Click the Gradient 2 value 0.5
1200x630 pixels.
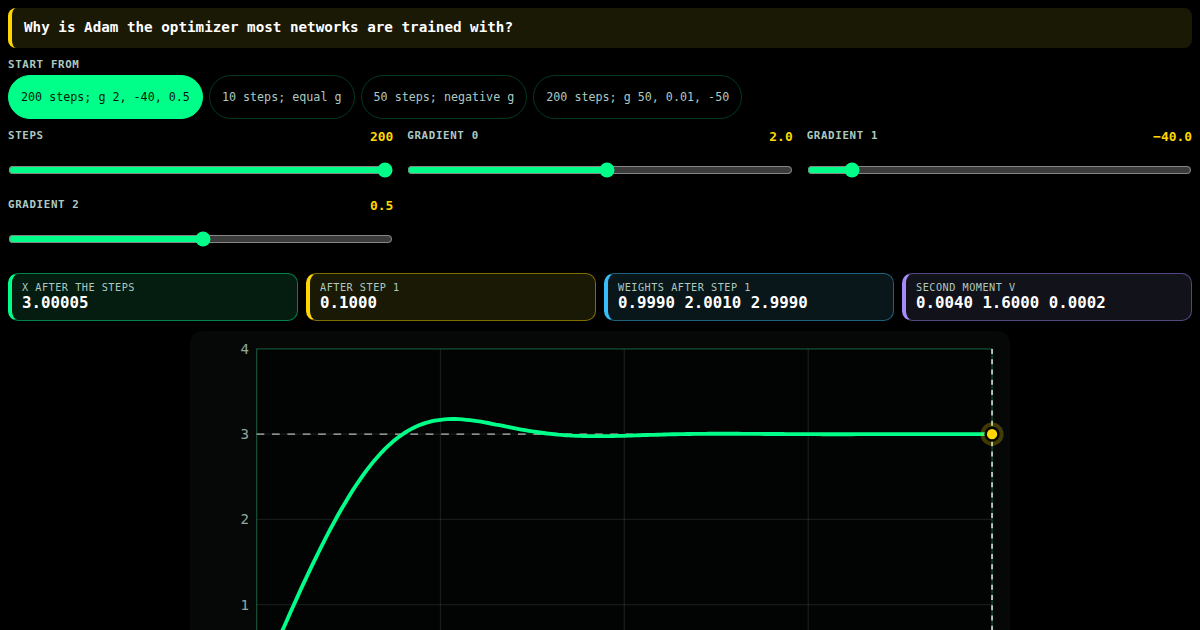[x=381, y=206]
